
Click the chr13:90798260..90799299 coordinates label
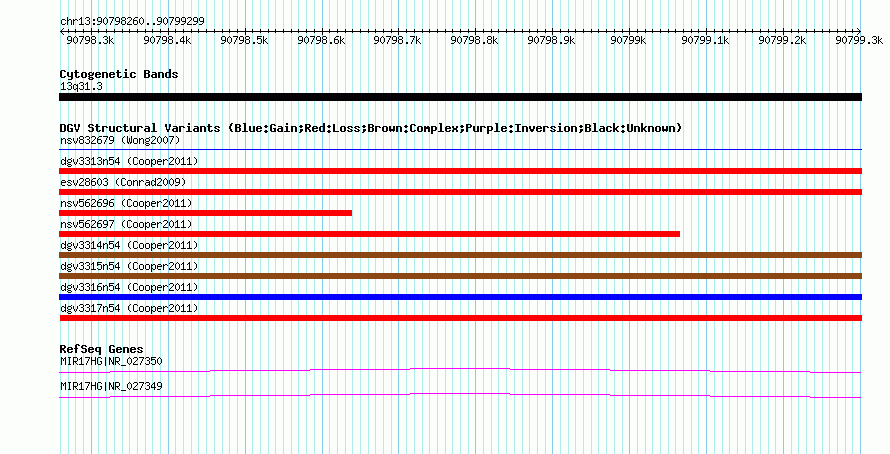tap(132, 22)
